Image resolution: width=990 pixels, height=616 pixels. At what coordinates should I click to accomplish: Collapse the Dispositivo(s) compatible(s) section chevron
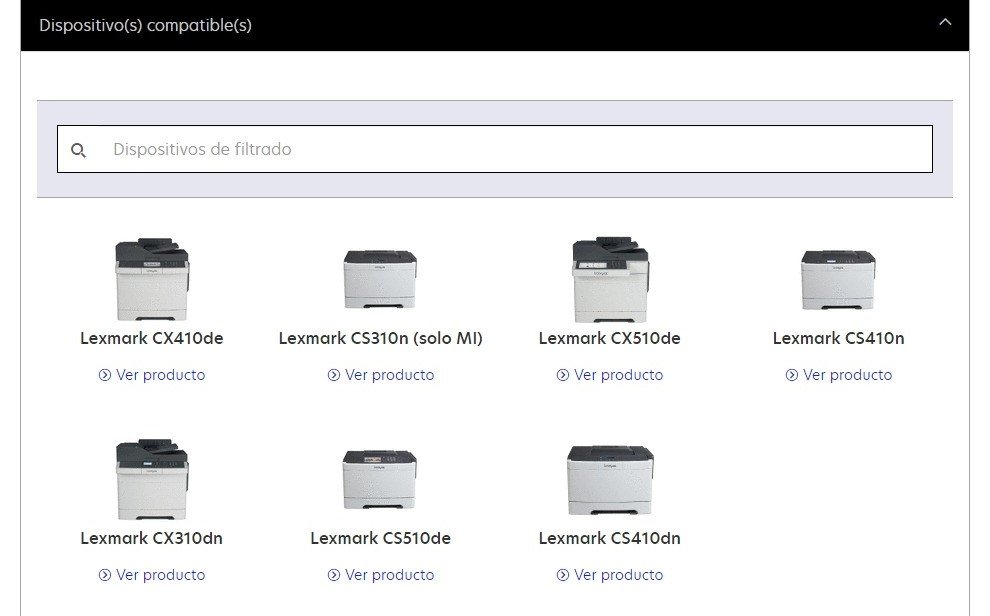[944, 23]
